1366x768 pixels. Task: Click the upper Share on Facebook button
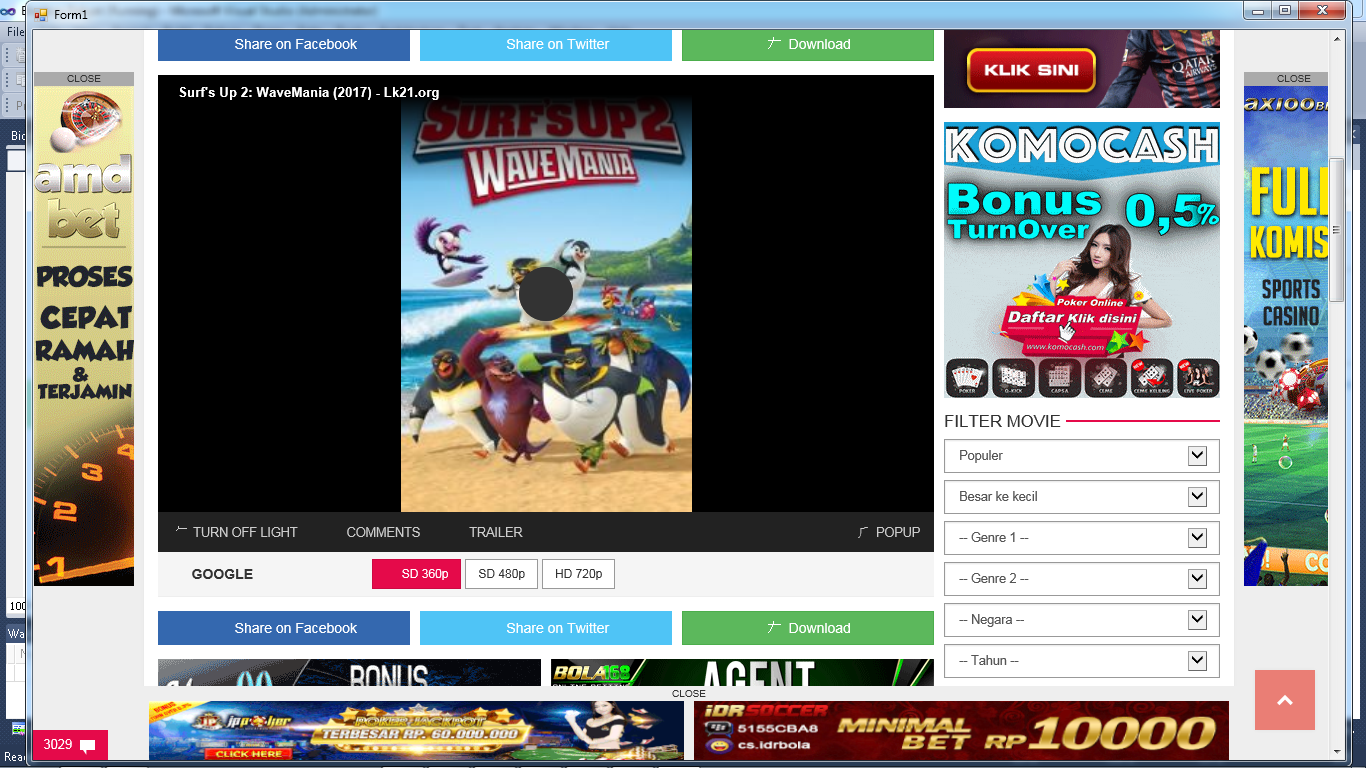coord(284,44)
